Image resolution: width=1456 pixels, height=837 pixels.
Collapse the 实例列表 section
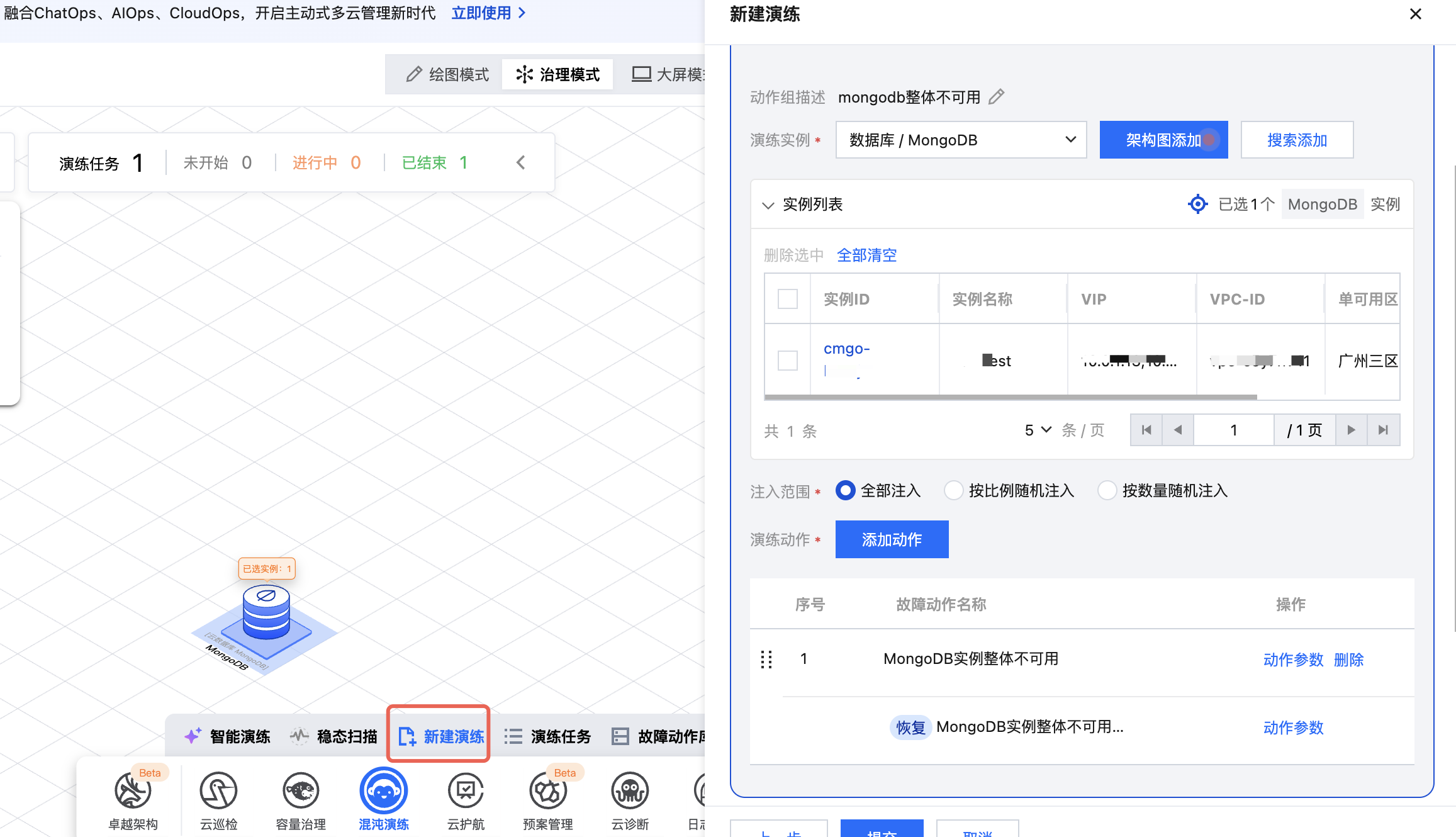[x=768, y=205]
